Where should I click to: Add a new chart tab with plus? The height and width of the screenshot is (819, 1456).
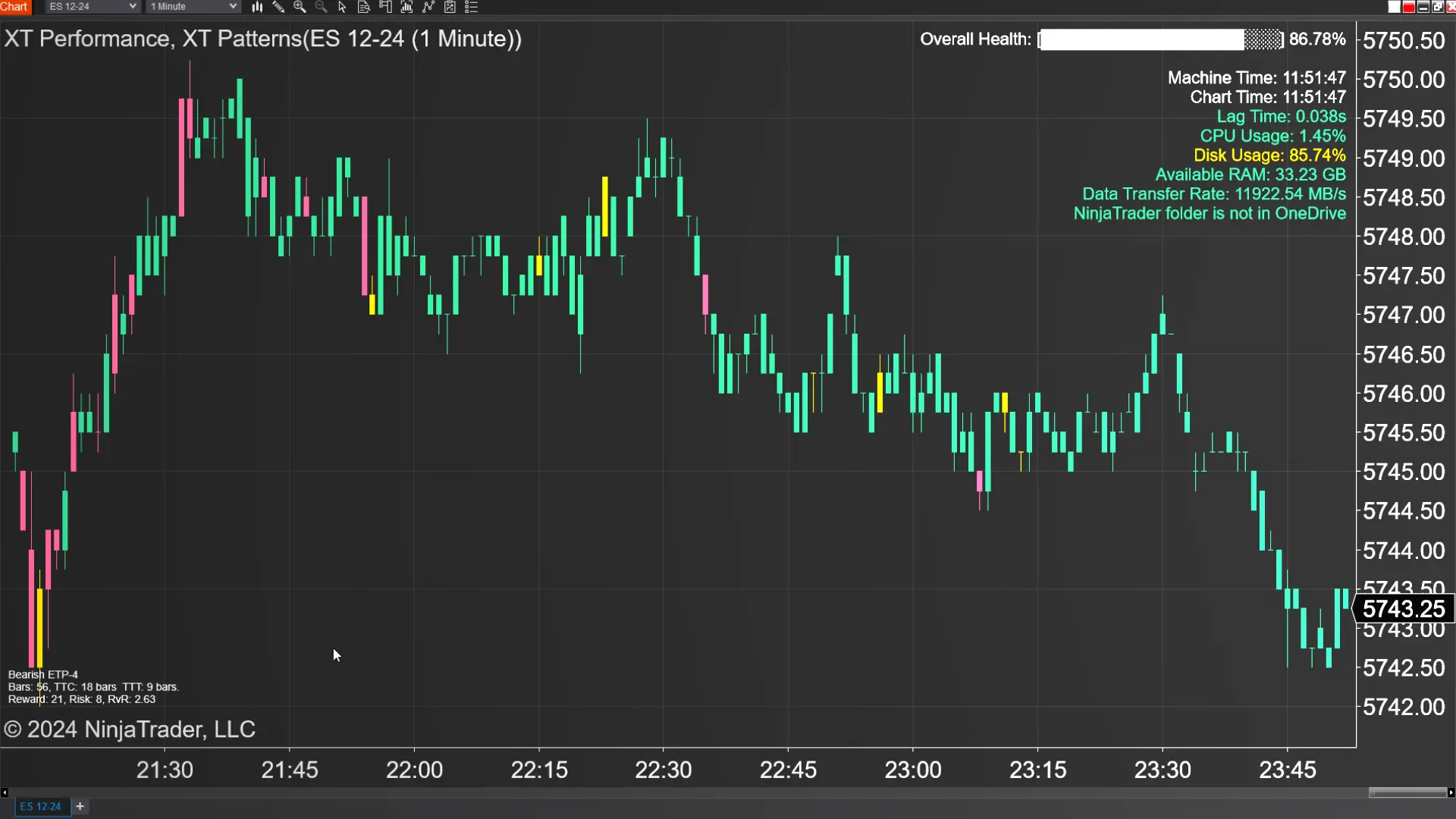[80, 806]
